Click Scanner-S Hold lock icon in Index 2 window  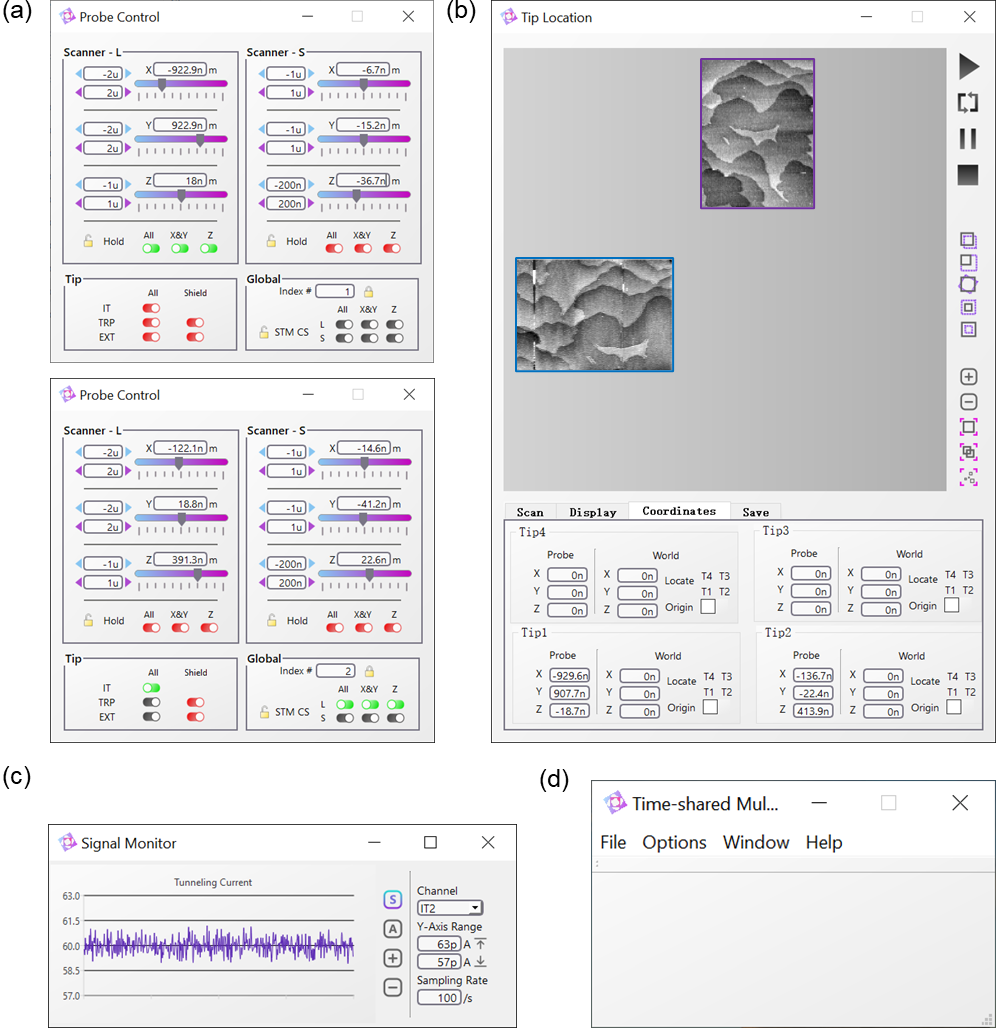[271, 620]
